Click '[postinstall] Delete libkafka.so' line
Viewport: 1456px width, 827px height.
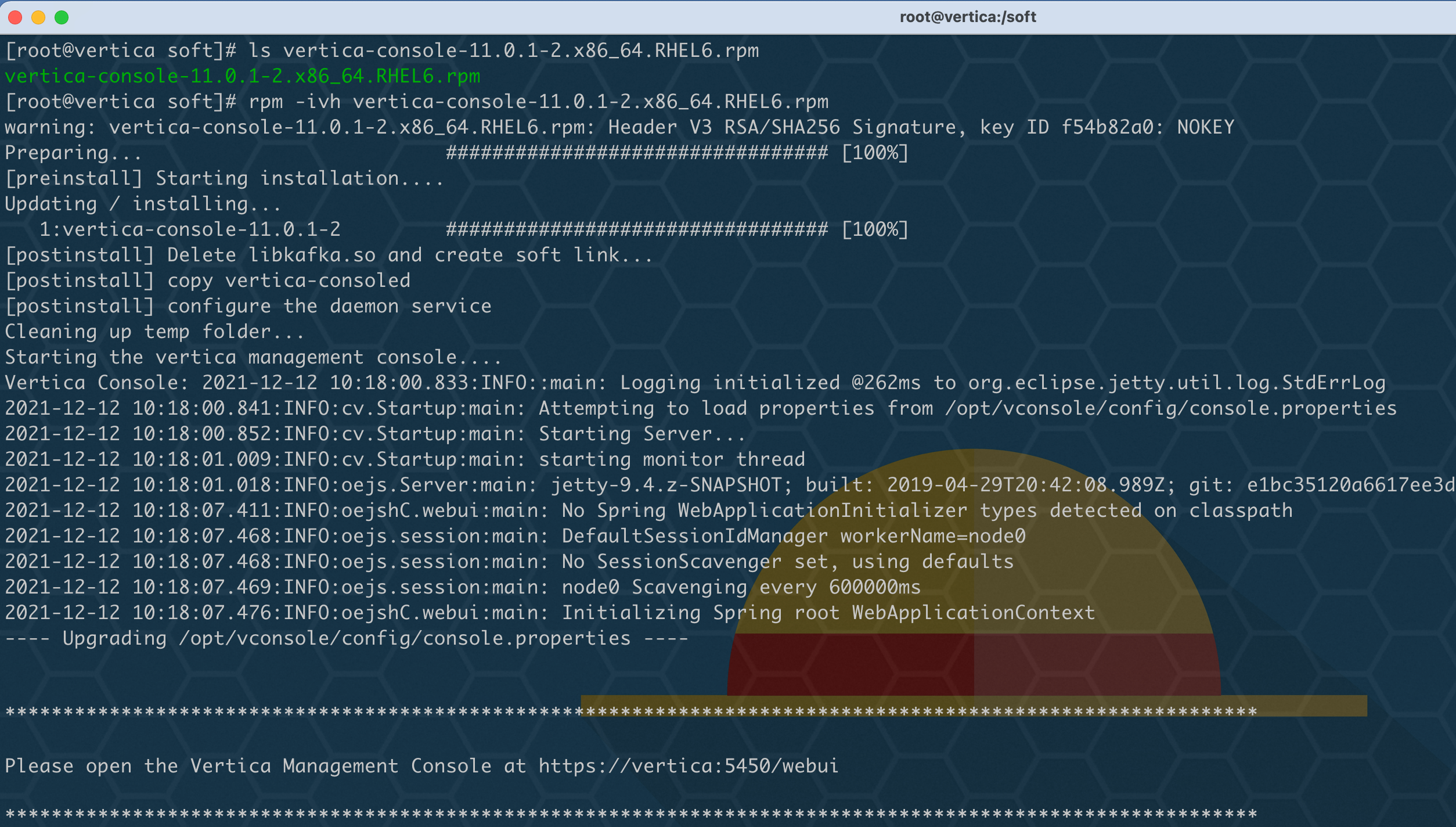click(329, 255)
